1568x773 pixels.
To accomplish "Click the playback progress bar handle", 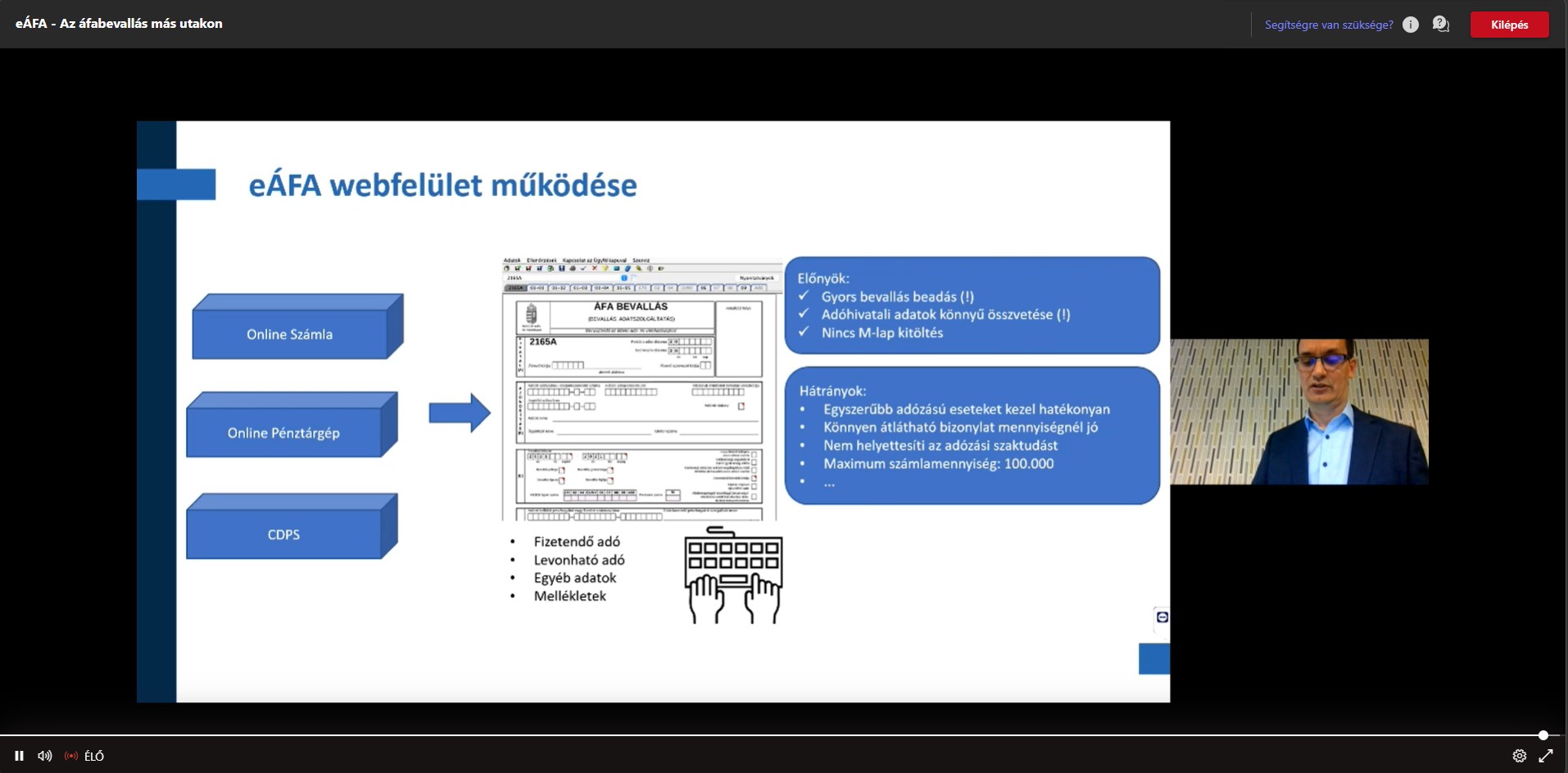I will pos(1543,735).
